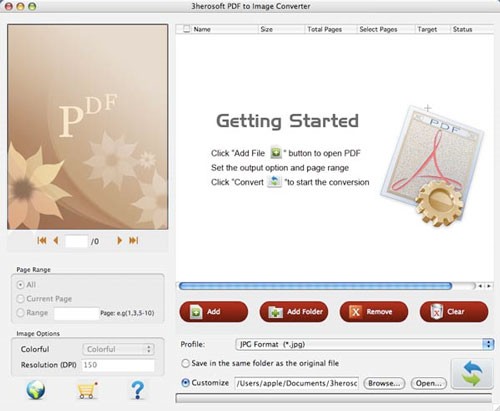500x411 pixels.
Task: Click the Clear button
Action: point(454,312)
